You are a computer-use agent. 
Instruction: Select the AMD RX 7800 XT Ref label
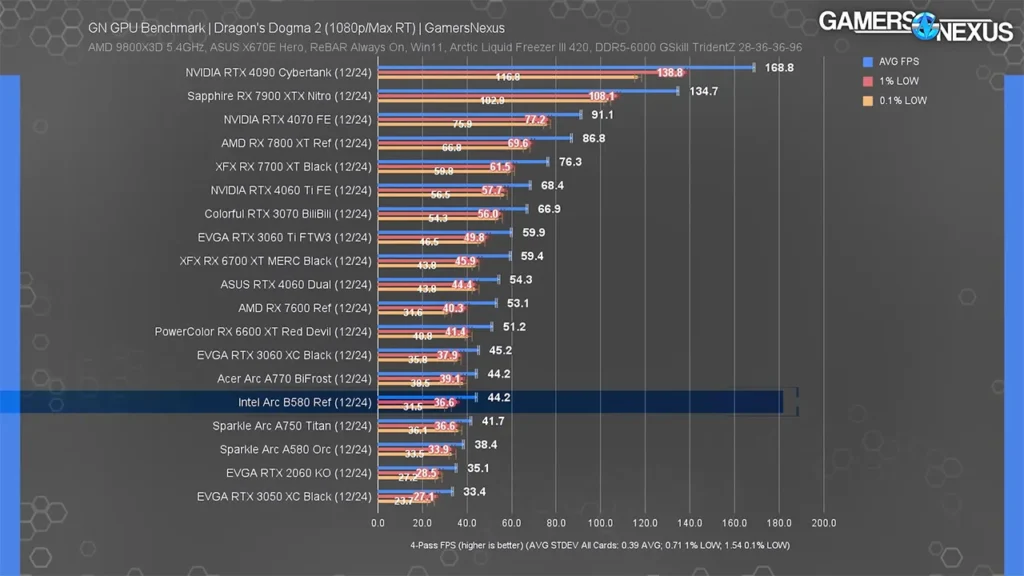point(296,143)
